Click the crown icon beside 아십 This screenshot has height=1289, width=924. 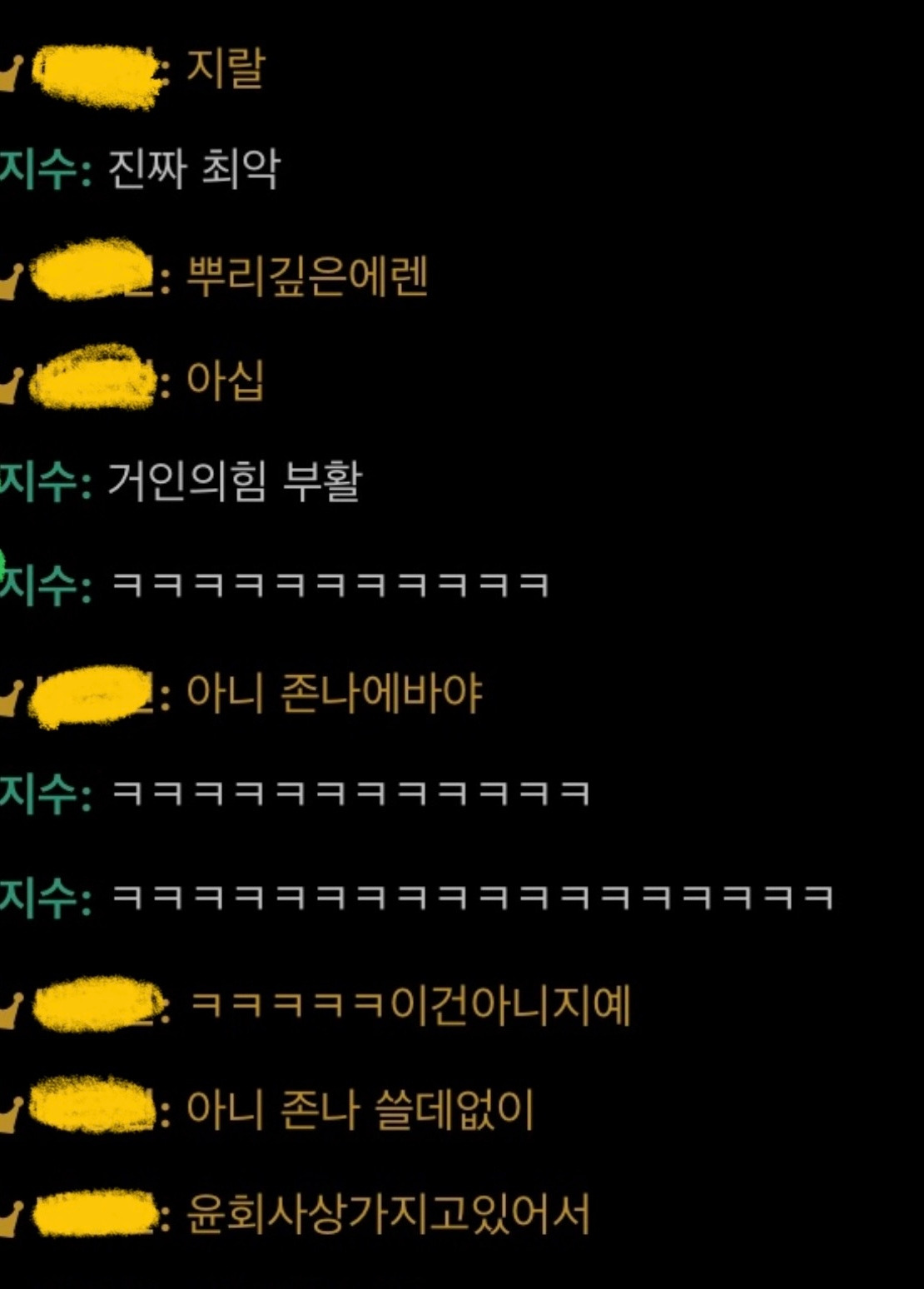click(10, 386)
